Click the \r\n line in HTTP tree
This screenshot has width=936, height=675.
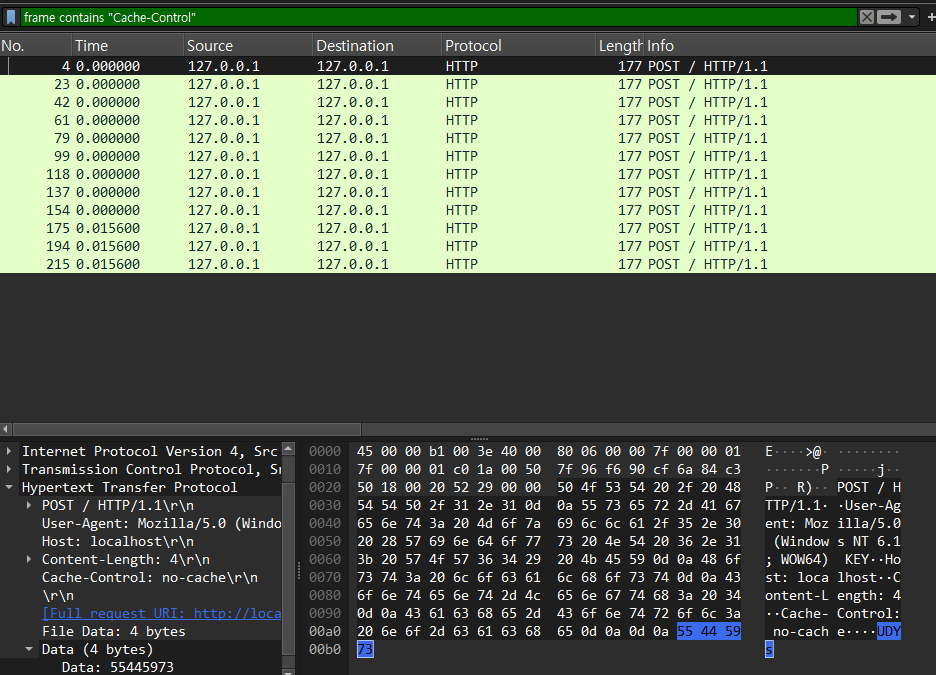(58, 595)
